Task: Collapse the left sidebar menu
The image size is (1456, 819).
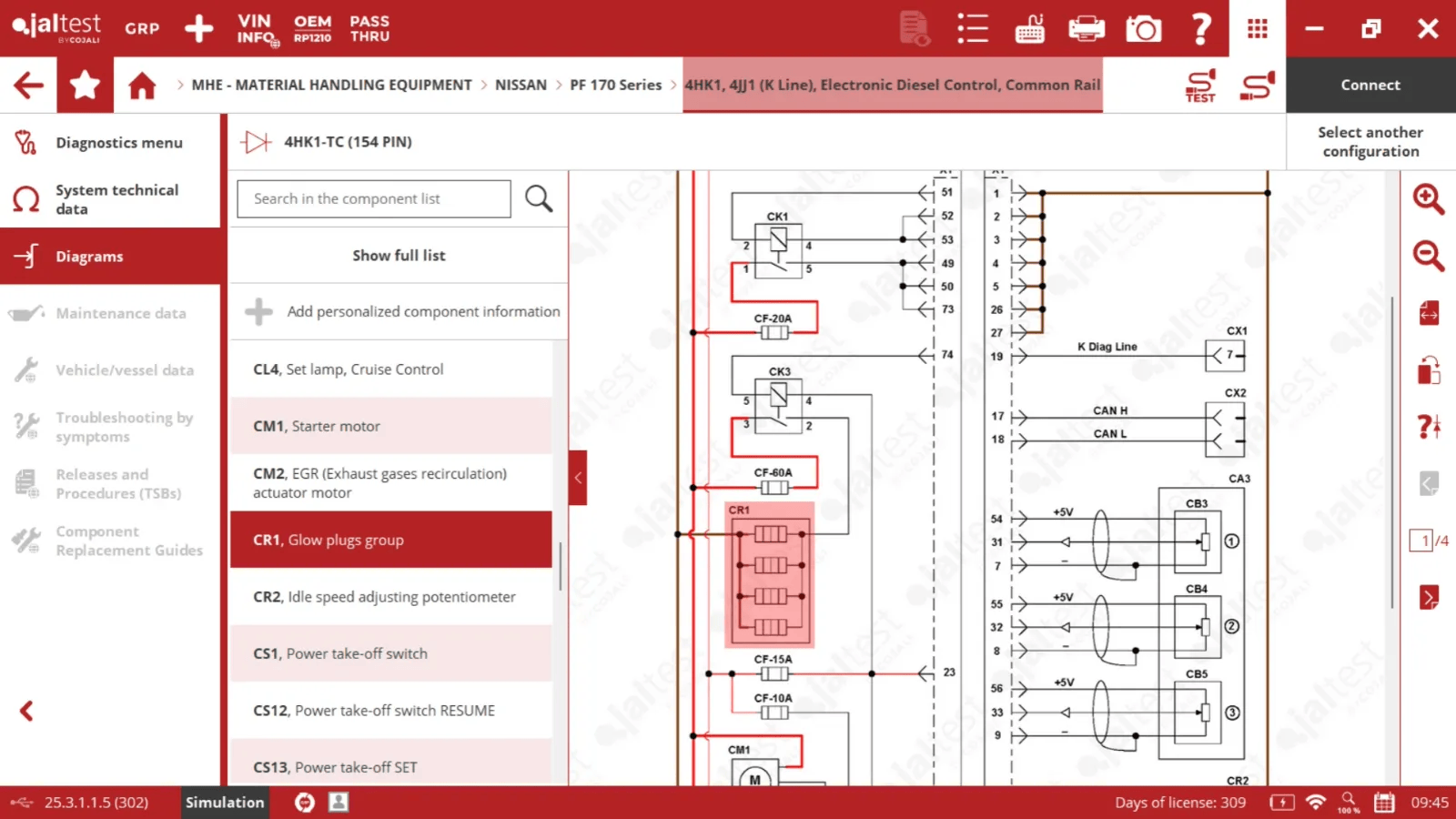Action: (x=26, y=711)
